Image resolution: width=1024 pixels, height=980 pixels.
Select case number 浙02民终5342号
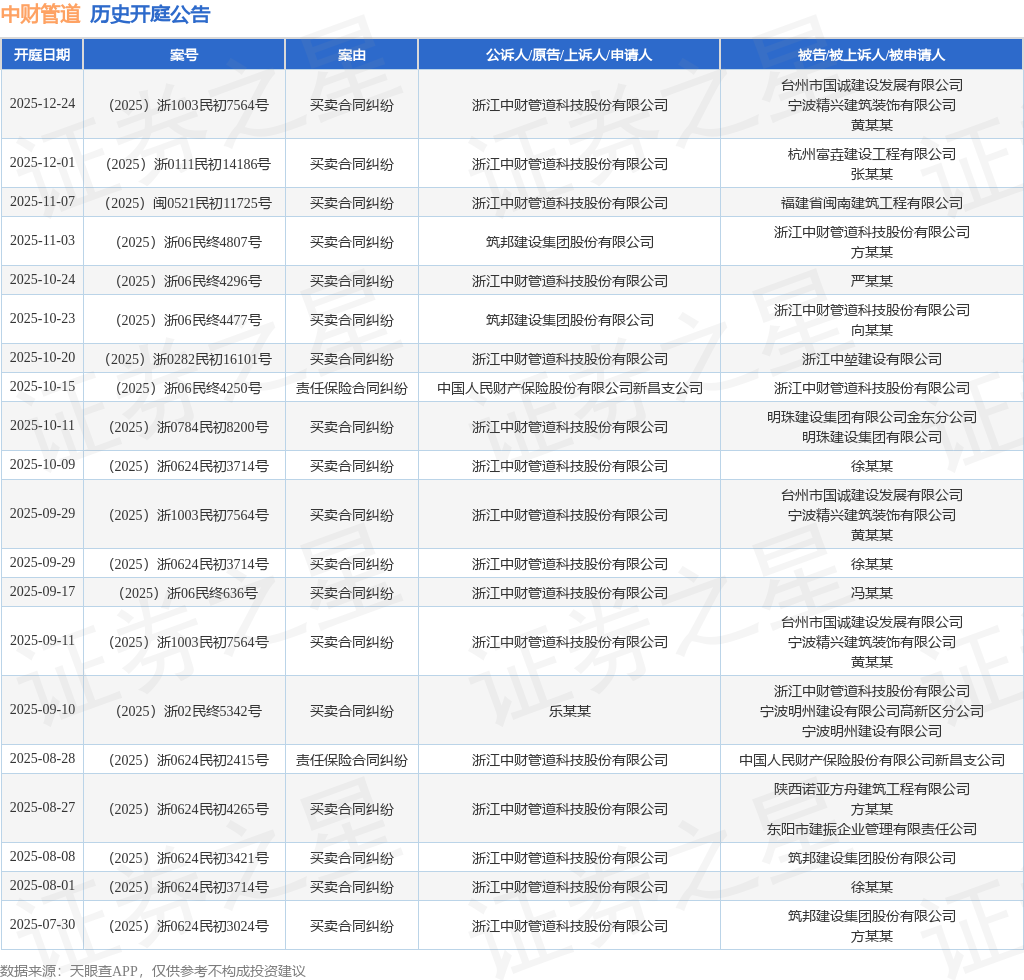click(189, 711)
